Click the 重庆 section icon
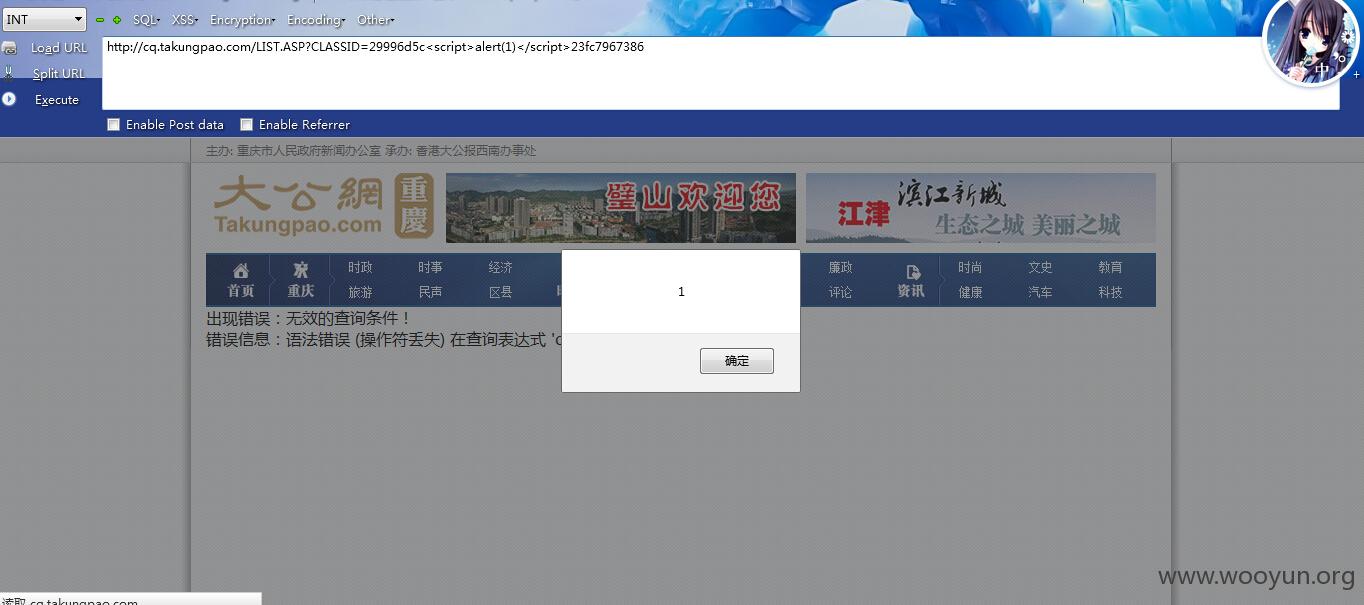Screen dimensions: 1364x605 click(x=301, y=271)
